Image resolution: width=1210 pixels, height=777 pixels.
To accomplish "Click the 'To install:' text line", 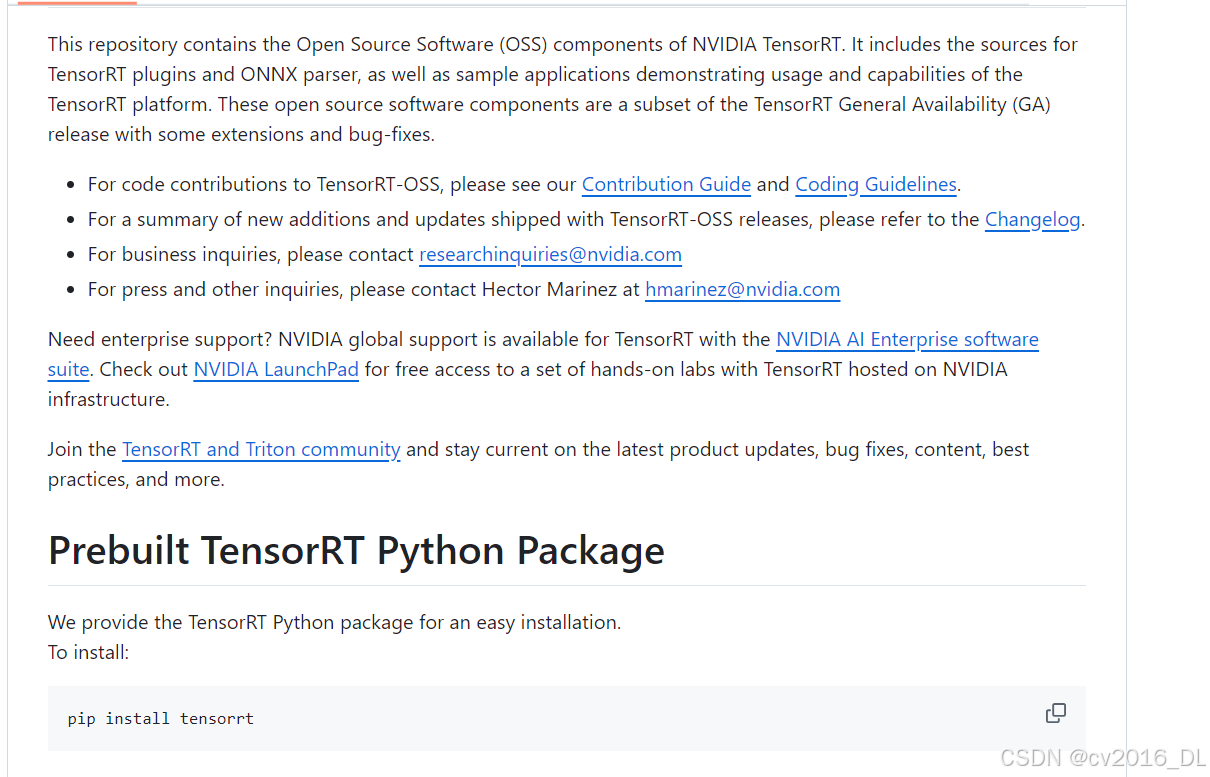I will pyautogui.click(x=89, y=652).
